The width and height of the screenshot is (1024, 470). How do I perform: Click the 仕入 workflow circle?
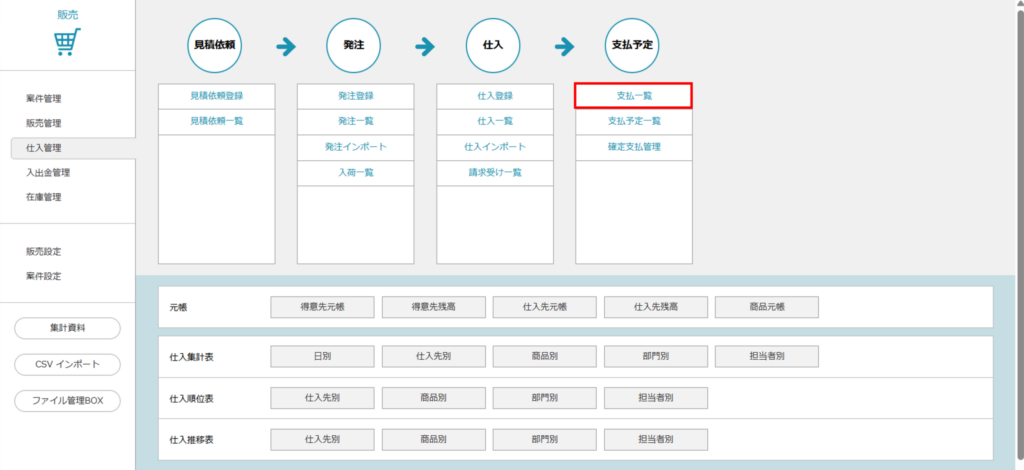[x=494, y=46]
